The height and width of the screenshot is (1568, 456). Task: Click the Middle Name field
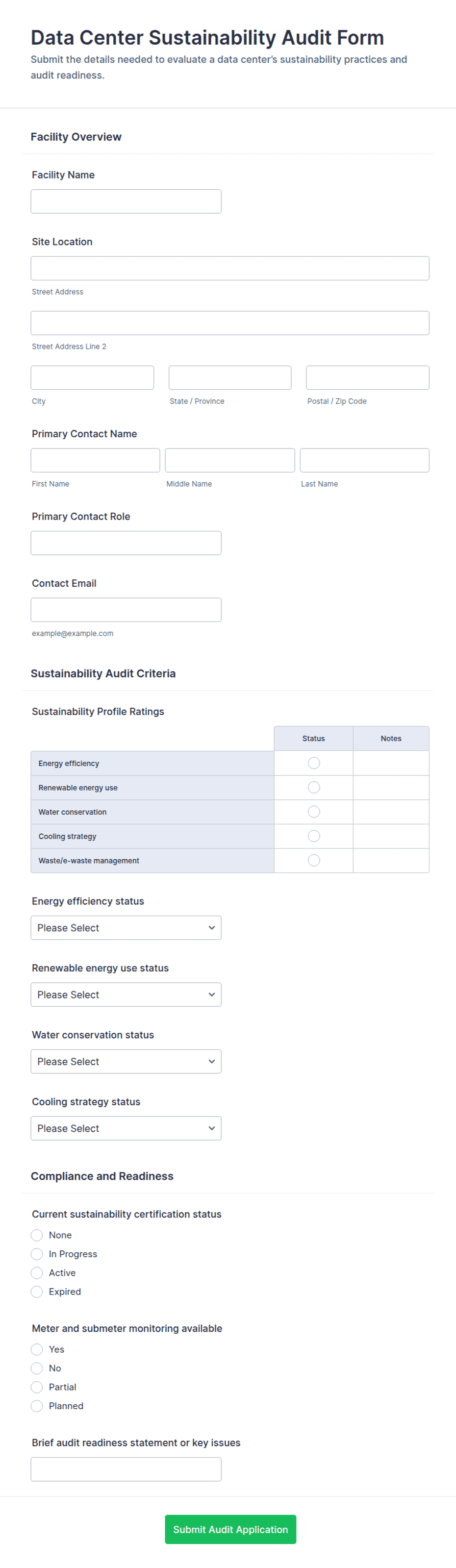click(x=229, y=460)
